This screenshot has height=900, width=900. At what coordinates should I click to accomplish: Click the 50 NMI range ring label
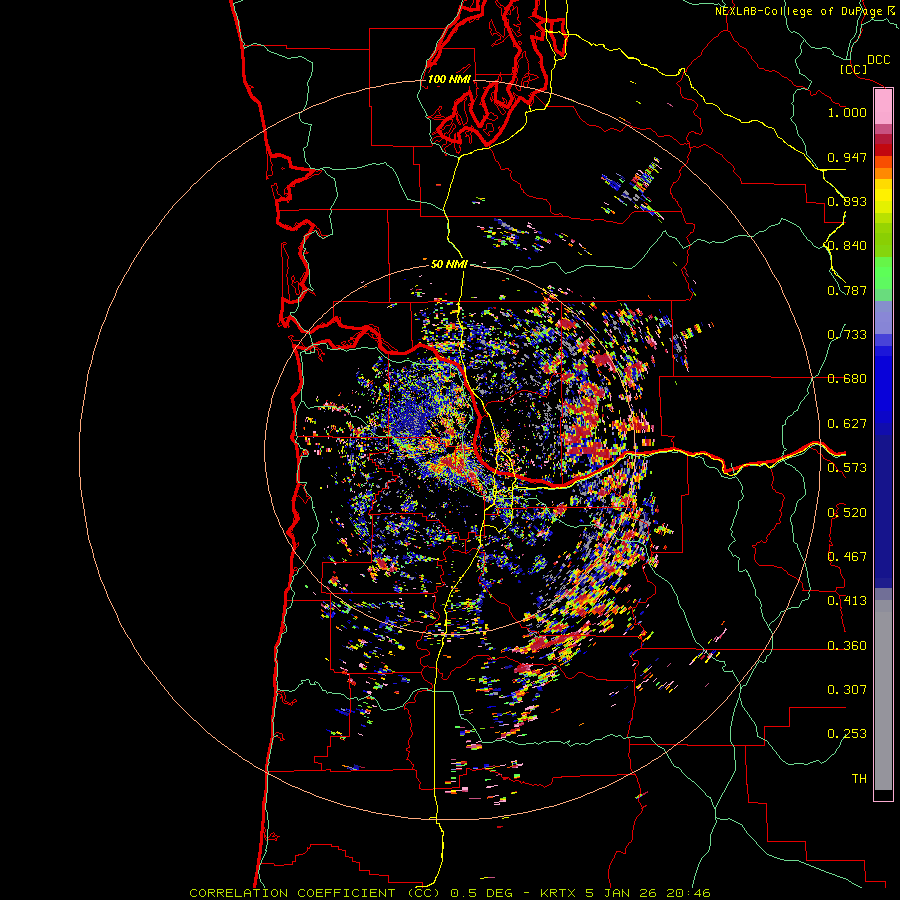(x=449, y=264)
